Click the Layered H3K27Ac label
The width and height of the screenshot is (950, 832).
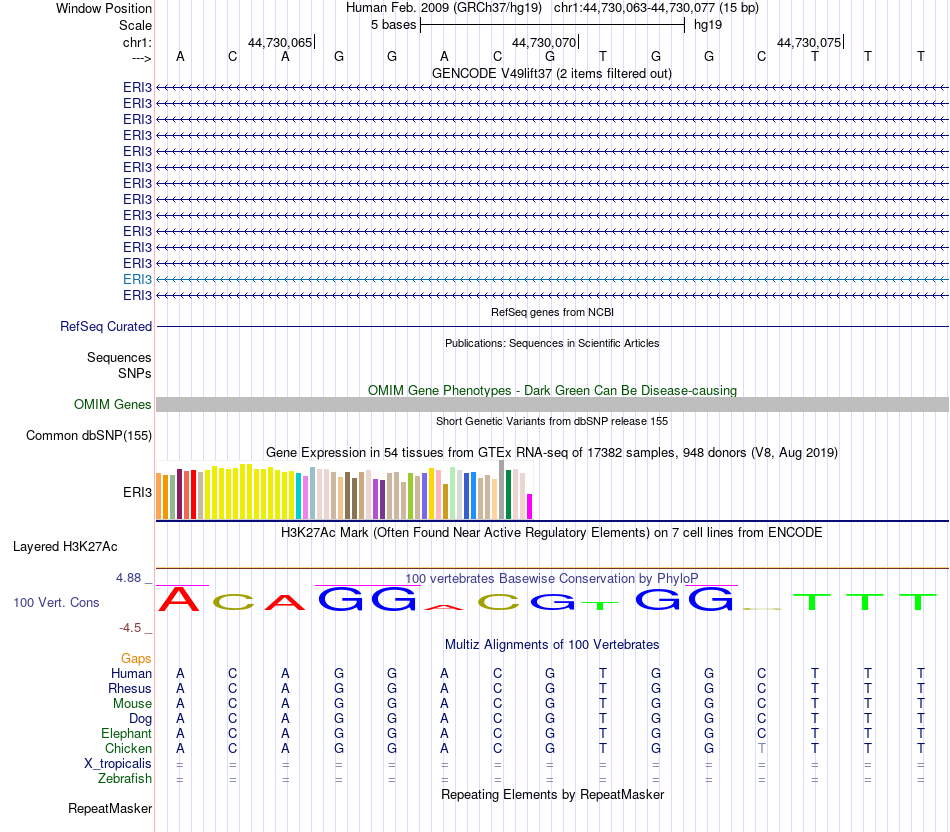(65, 547)
